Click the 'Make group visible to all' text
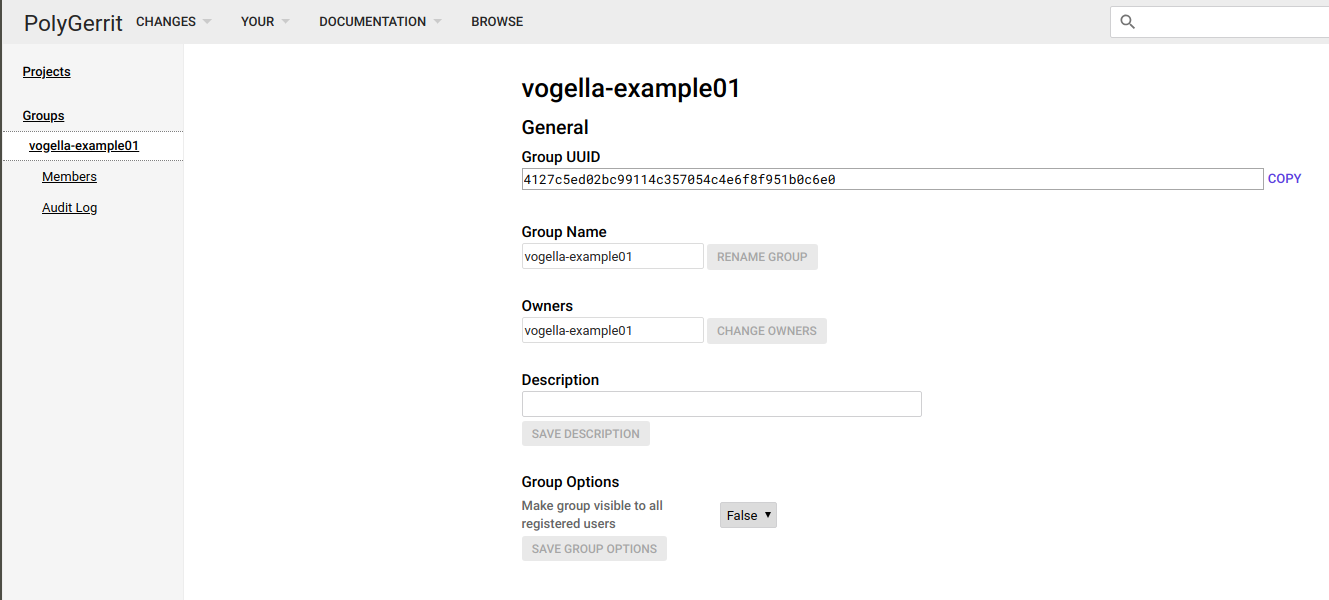The height and width of the screenshot is (600, 1329). pos(592,506)
